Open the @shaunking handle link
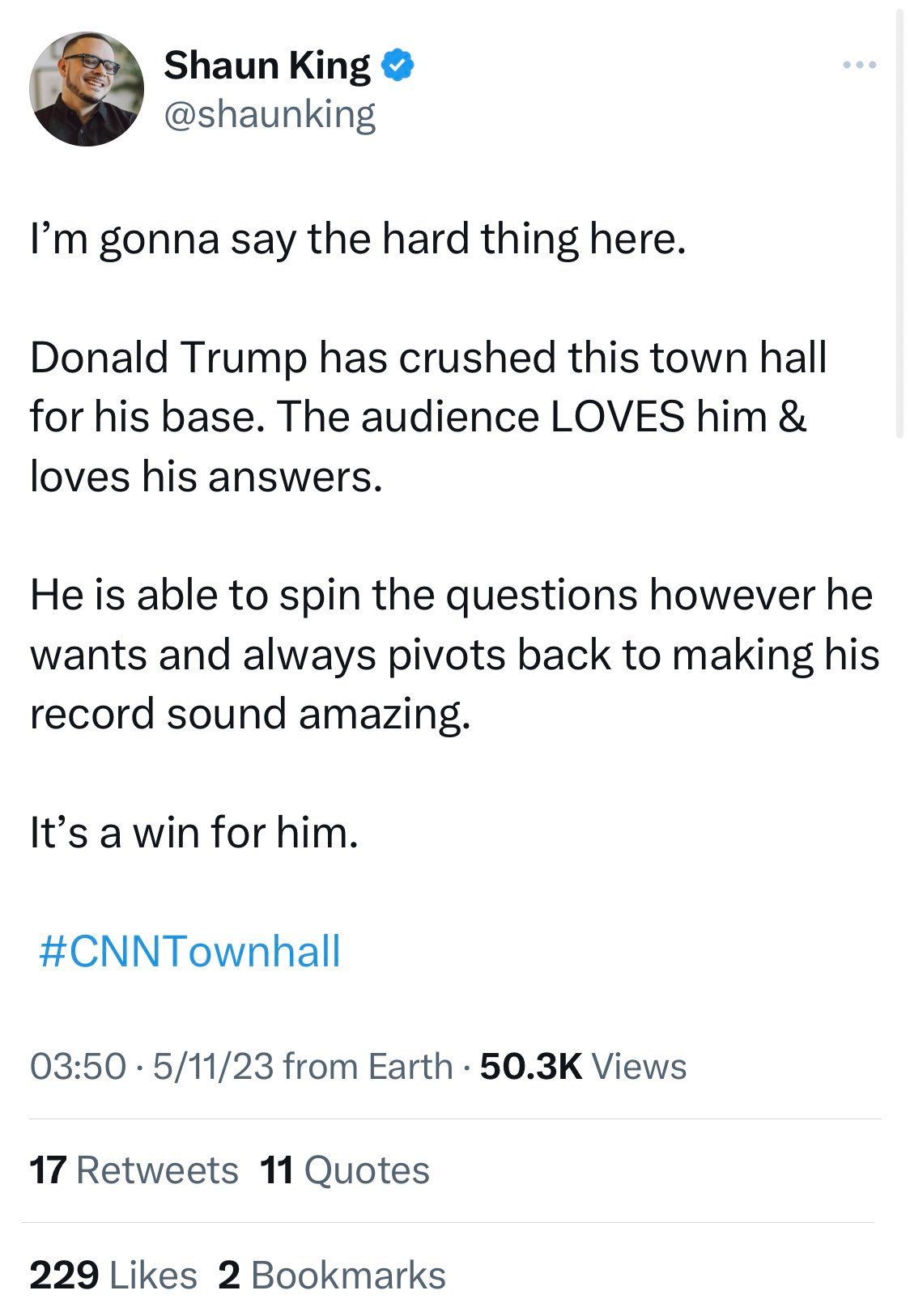 tap(270, 114)
